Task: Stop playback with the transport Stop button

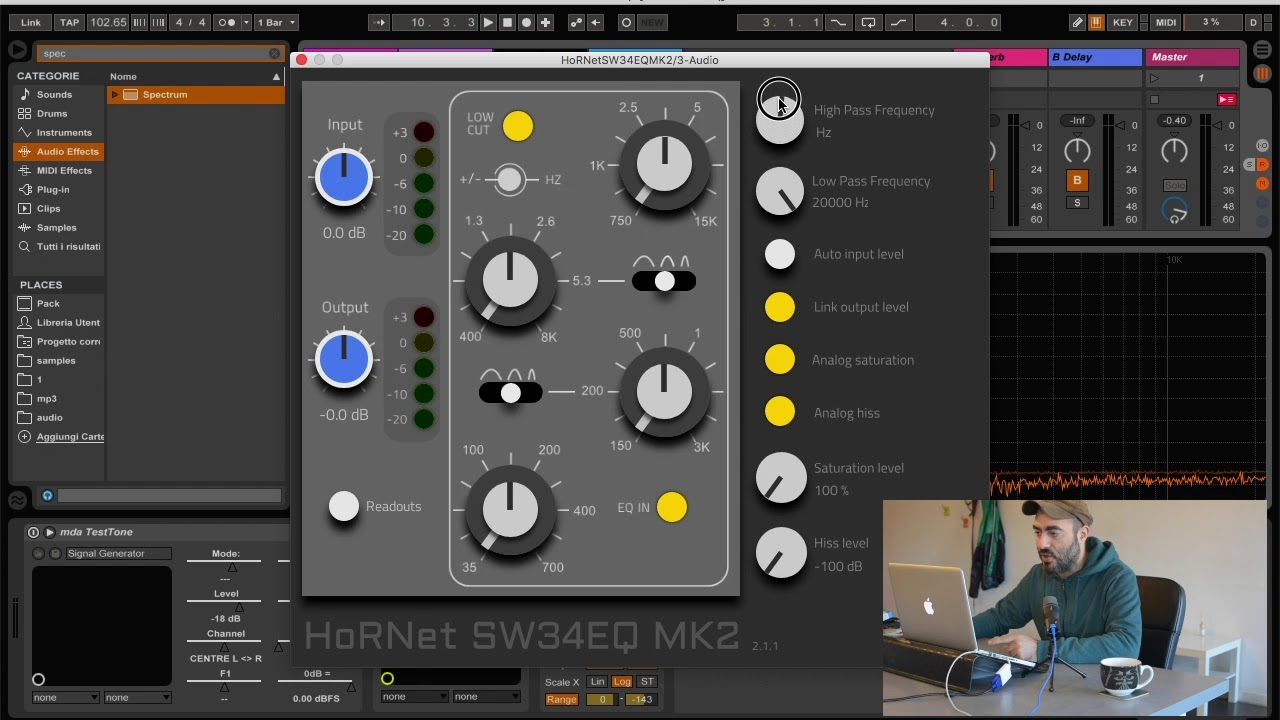Action: (x=507, y=22)
